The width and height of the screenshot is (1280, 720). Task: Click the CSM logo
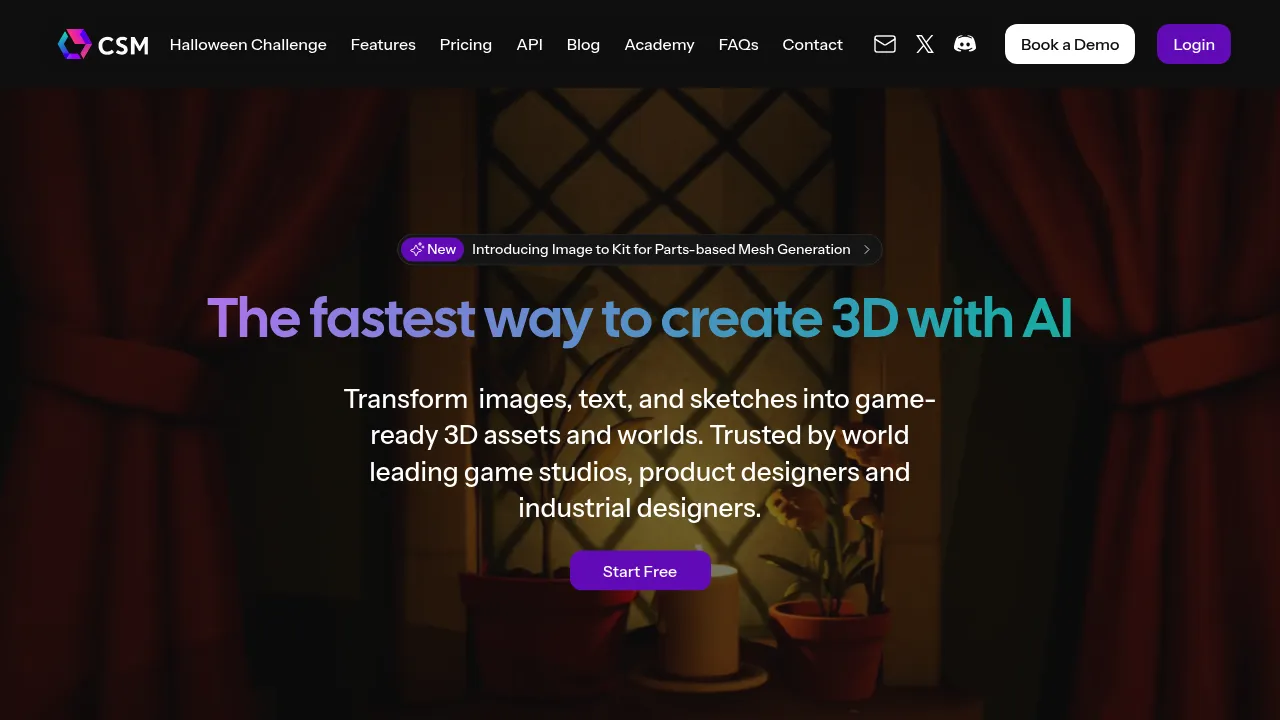click(103, 44)
